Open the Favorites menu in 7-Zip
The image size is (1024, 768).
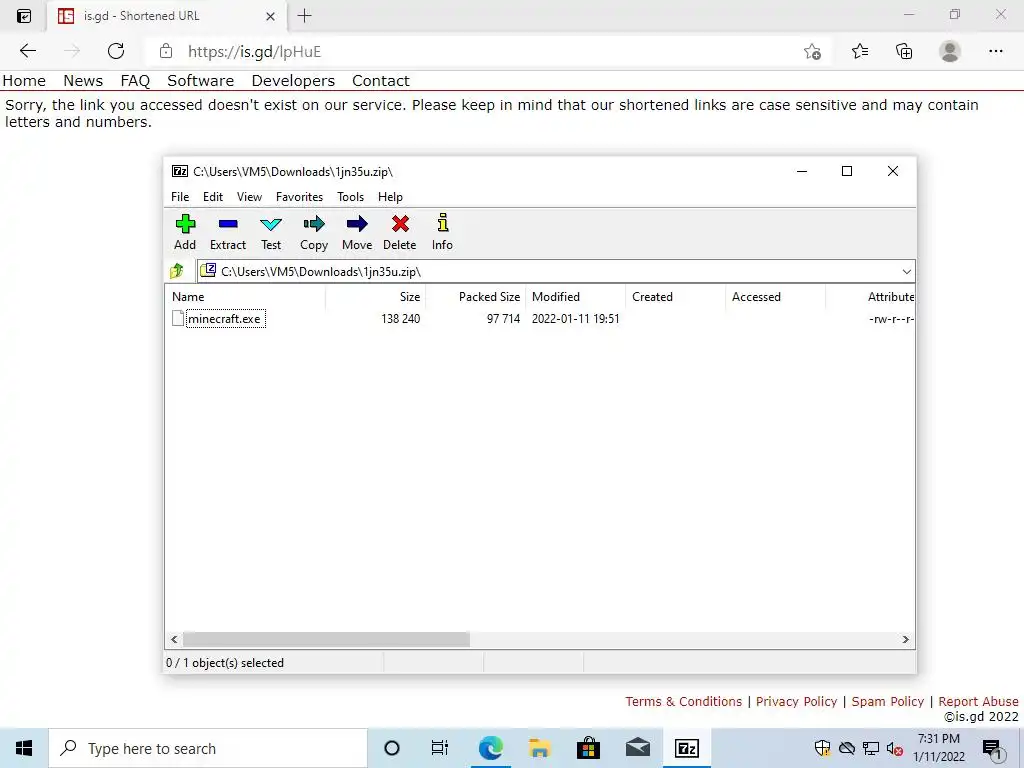pos(299,197)
